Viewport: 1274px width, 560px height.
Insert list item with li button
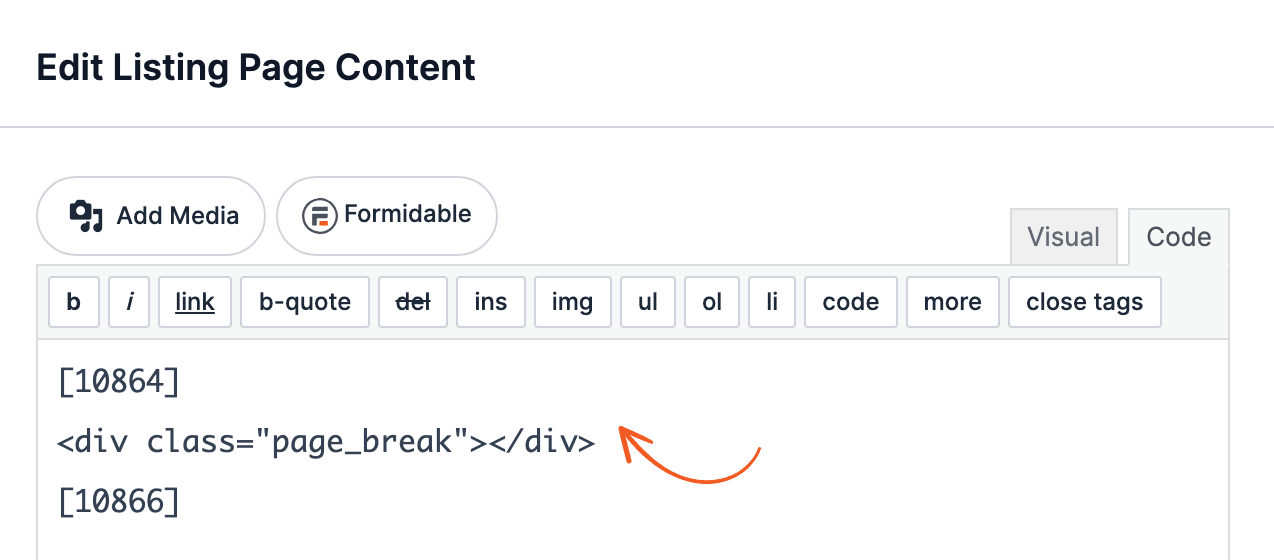coord(772,302)
